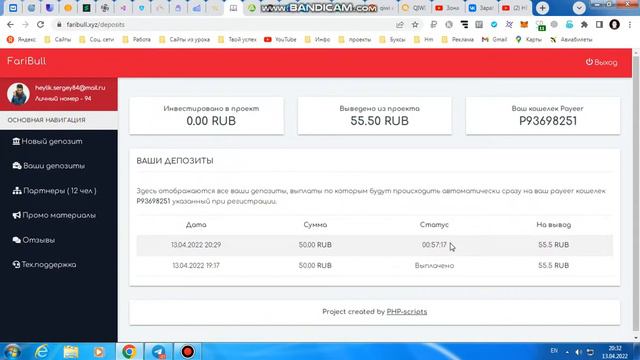Open the проекты bookmarks folder
This screenshot has width=640, height=360.
tap(355, 40)
